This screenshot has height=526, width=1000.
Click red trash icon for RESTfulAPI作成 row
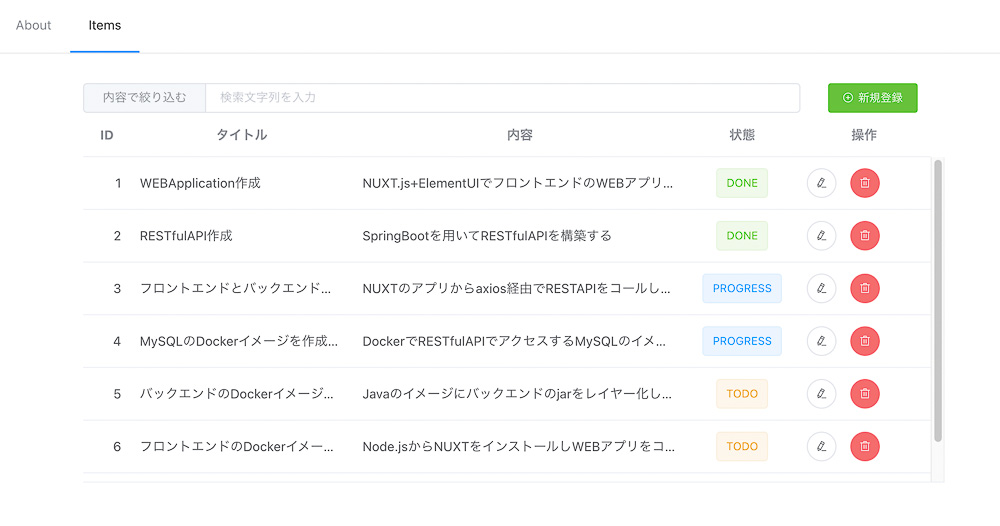click(x=865, y=236)
